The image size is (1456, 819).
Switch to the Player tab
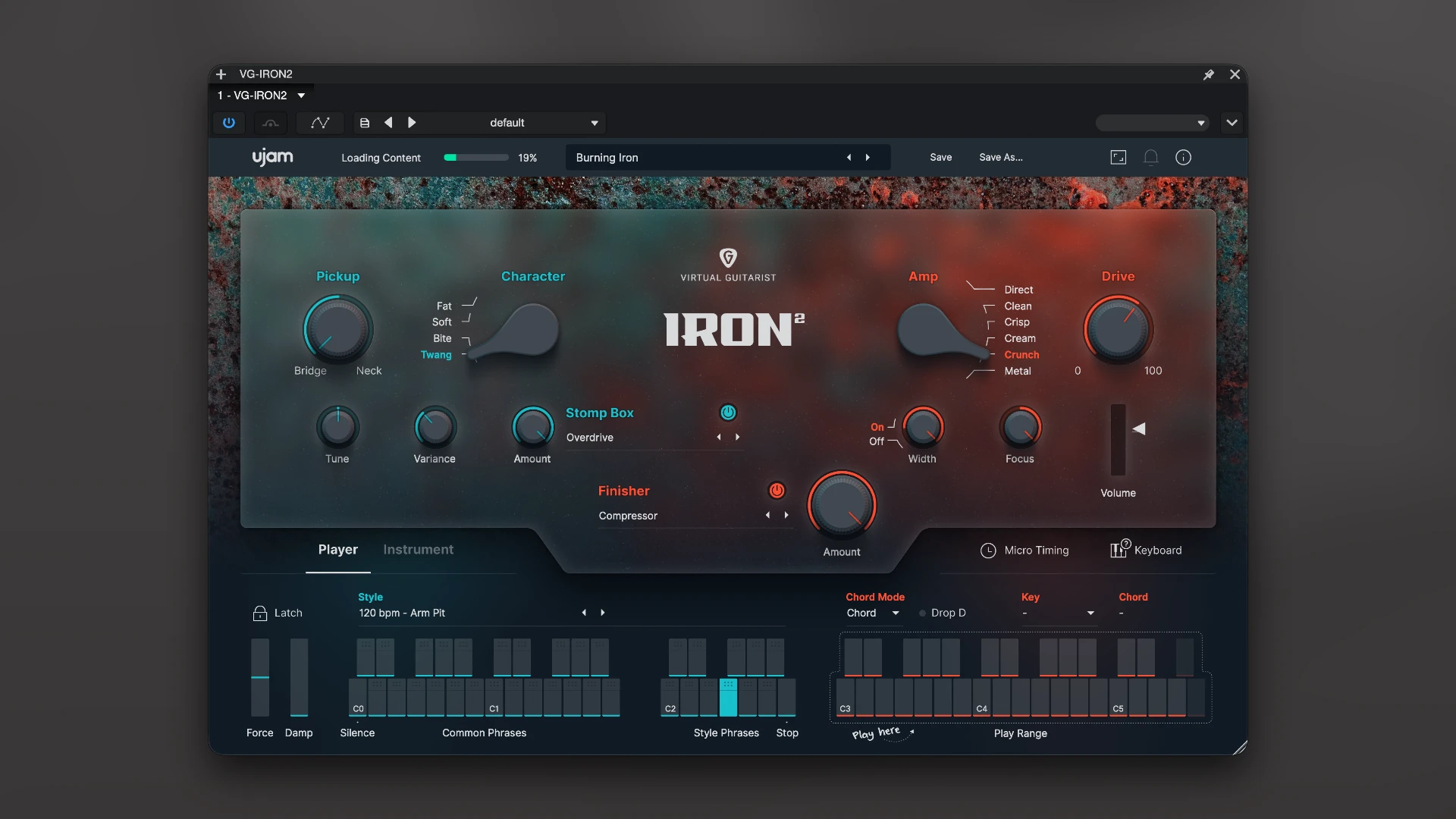pyautogui.click(x=338, y=550)
